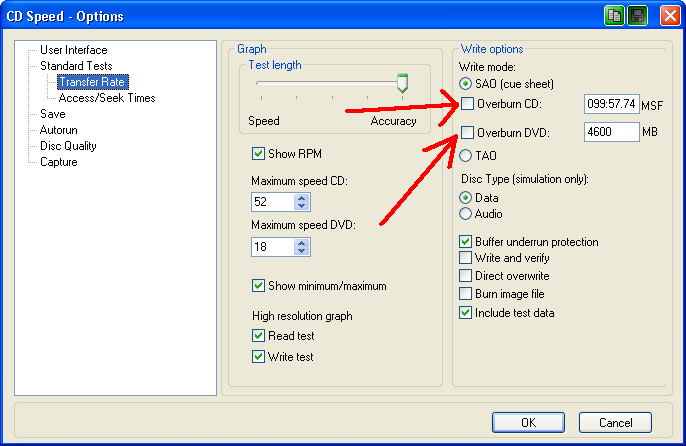Decrease Maximum speed DVD with down arrow

[302, 252]
